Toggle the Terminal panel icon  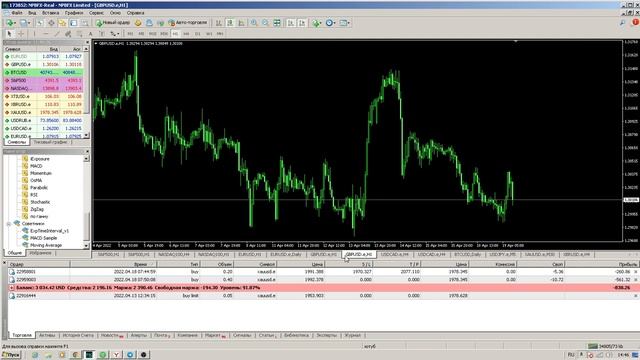tap(73, 23)
